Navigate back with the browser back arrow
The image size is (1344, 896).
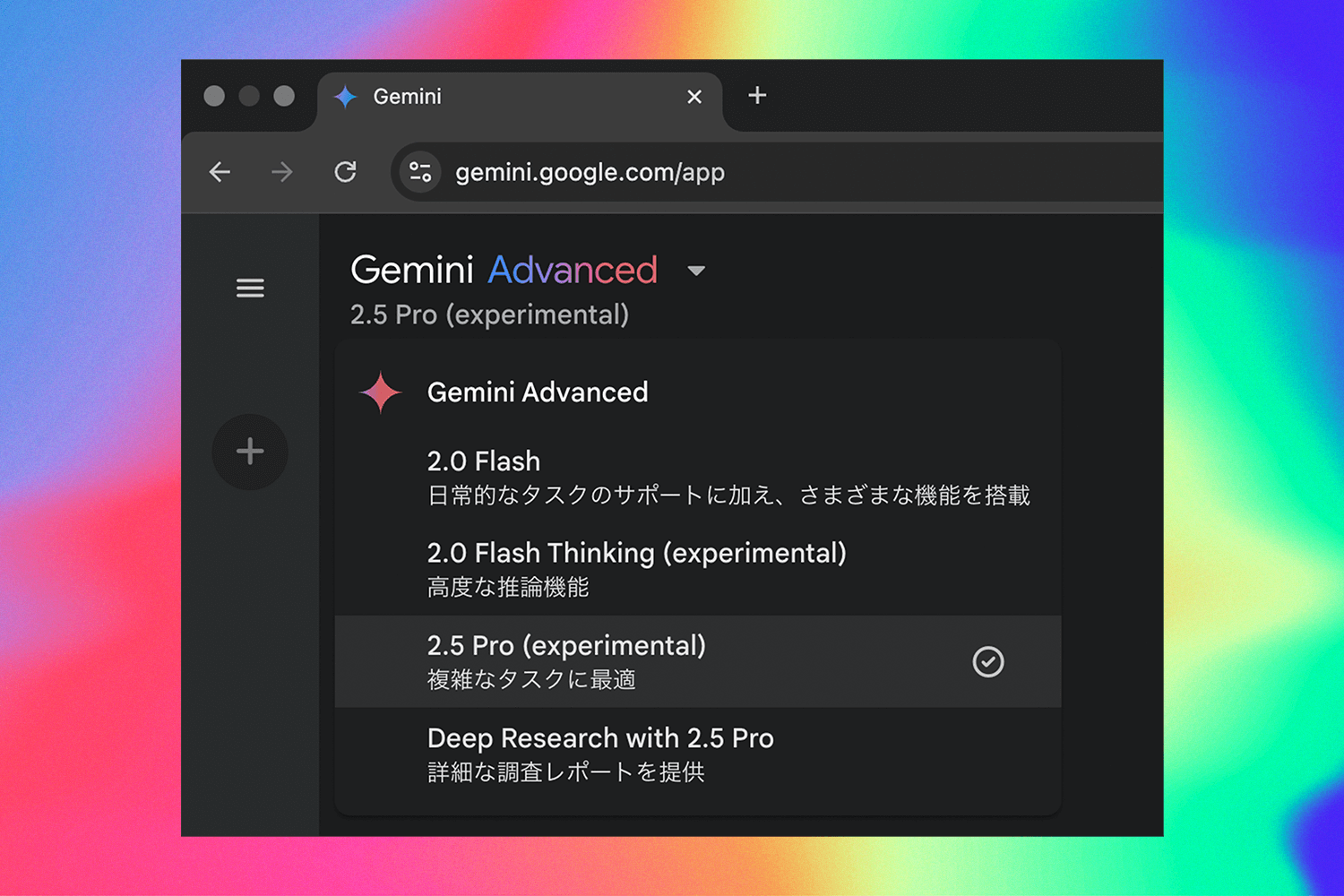(220, 172)
